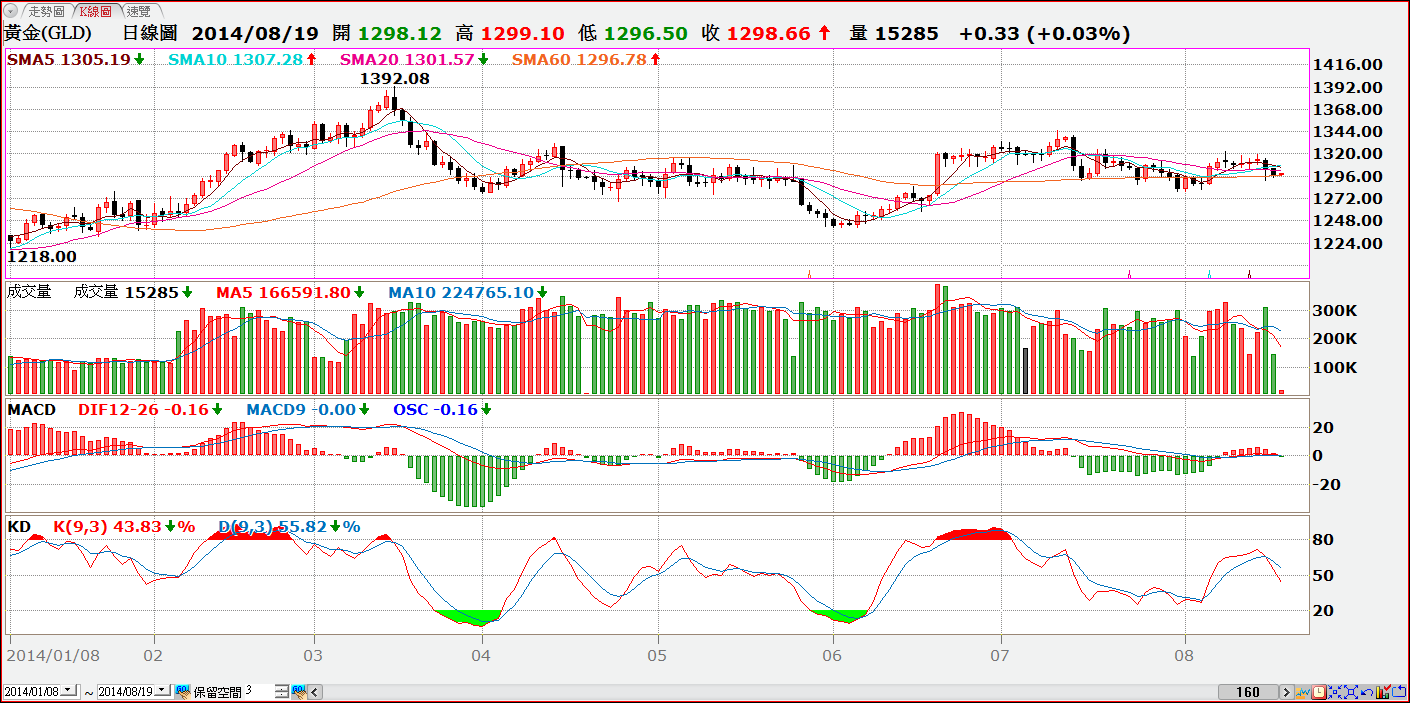
Task: Click SMA5 1305.19 label
Action: [69, 59]
